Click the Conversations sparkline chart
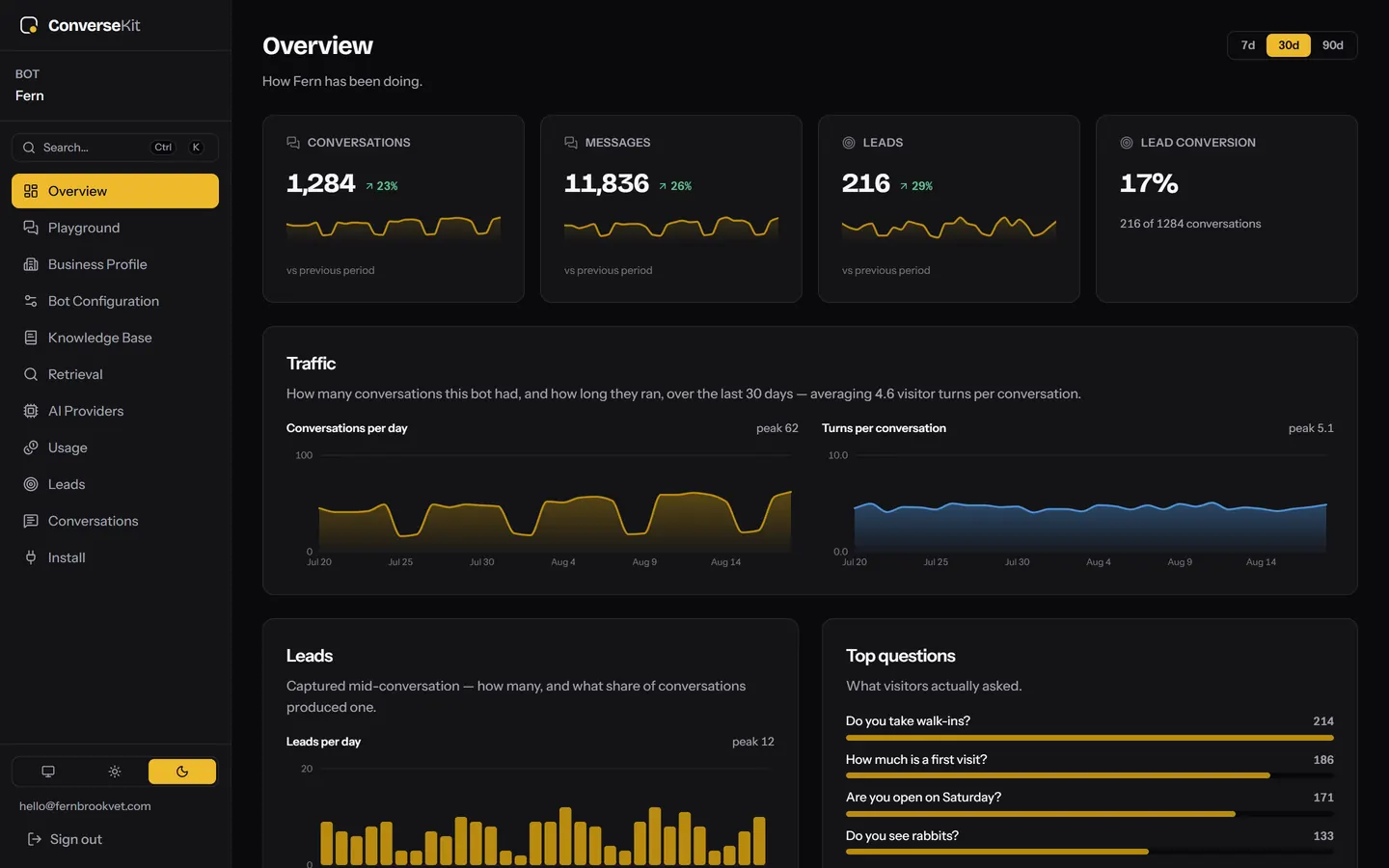This screenshot has height=868, width=1389. point(394,229)
